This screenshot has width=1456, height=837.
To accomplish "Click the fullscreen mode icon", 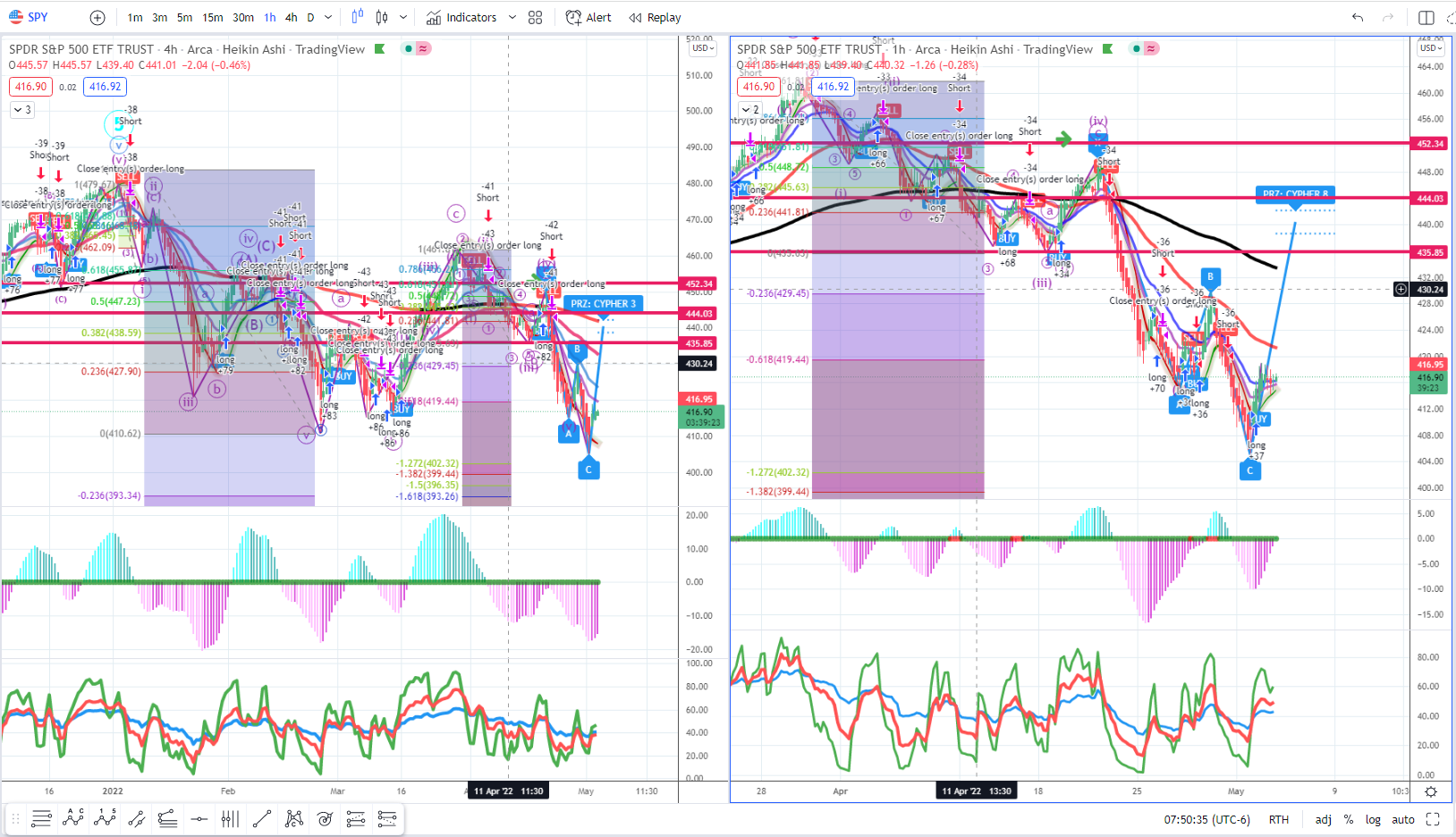I will coord(1433,819).
